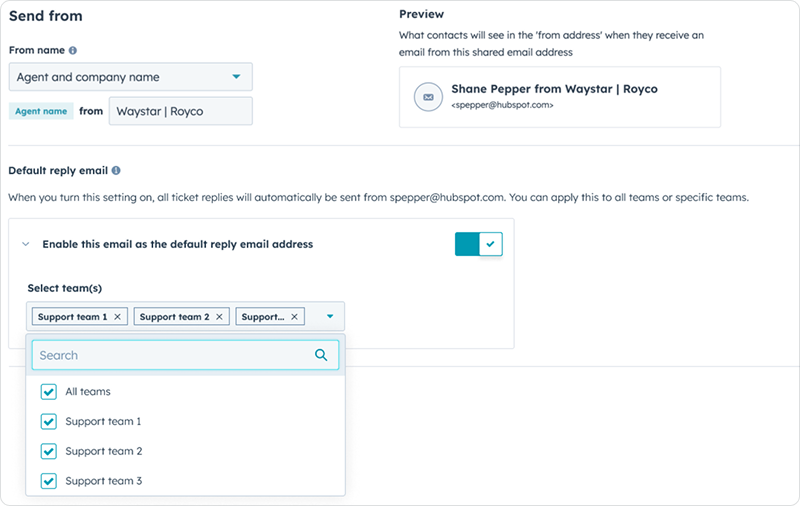800x506 pixels.
Task: Click the Support team 1 tag label
Action: (x=72, y=317)
